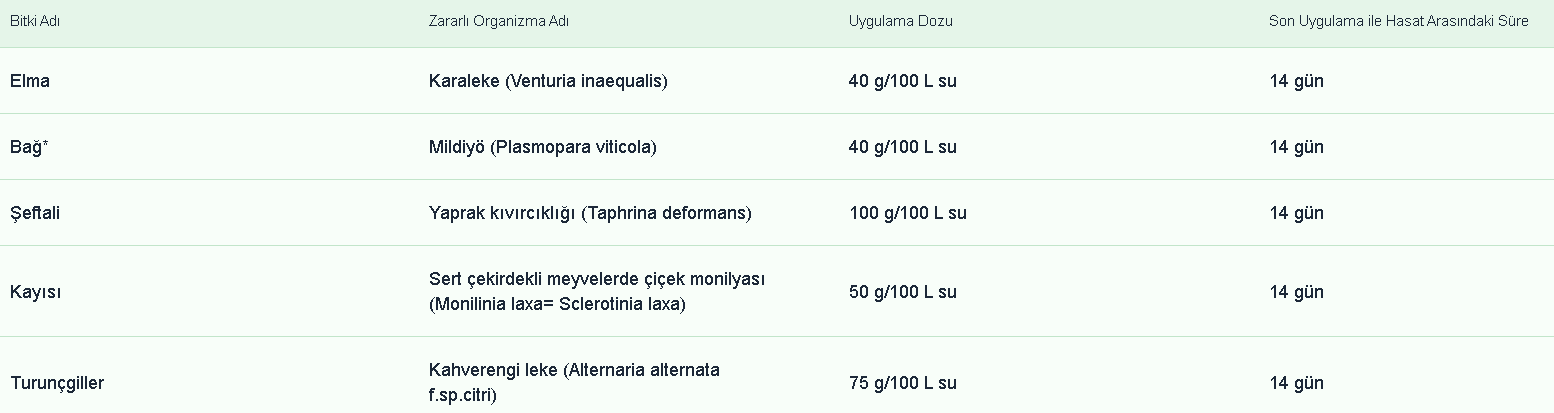Select the "Turunçgiller" plant name cell
The height and width of the screenshot is (413, 1554).
(57, 383)
